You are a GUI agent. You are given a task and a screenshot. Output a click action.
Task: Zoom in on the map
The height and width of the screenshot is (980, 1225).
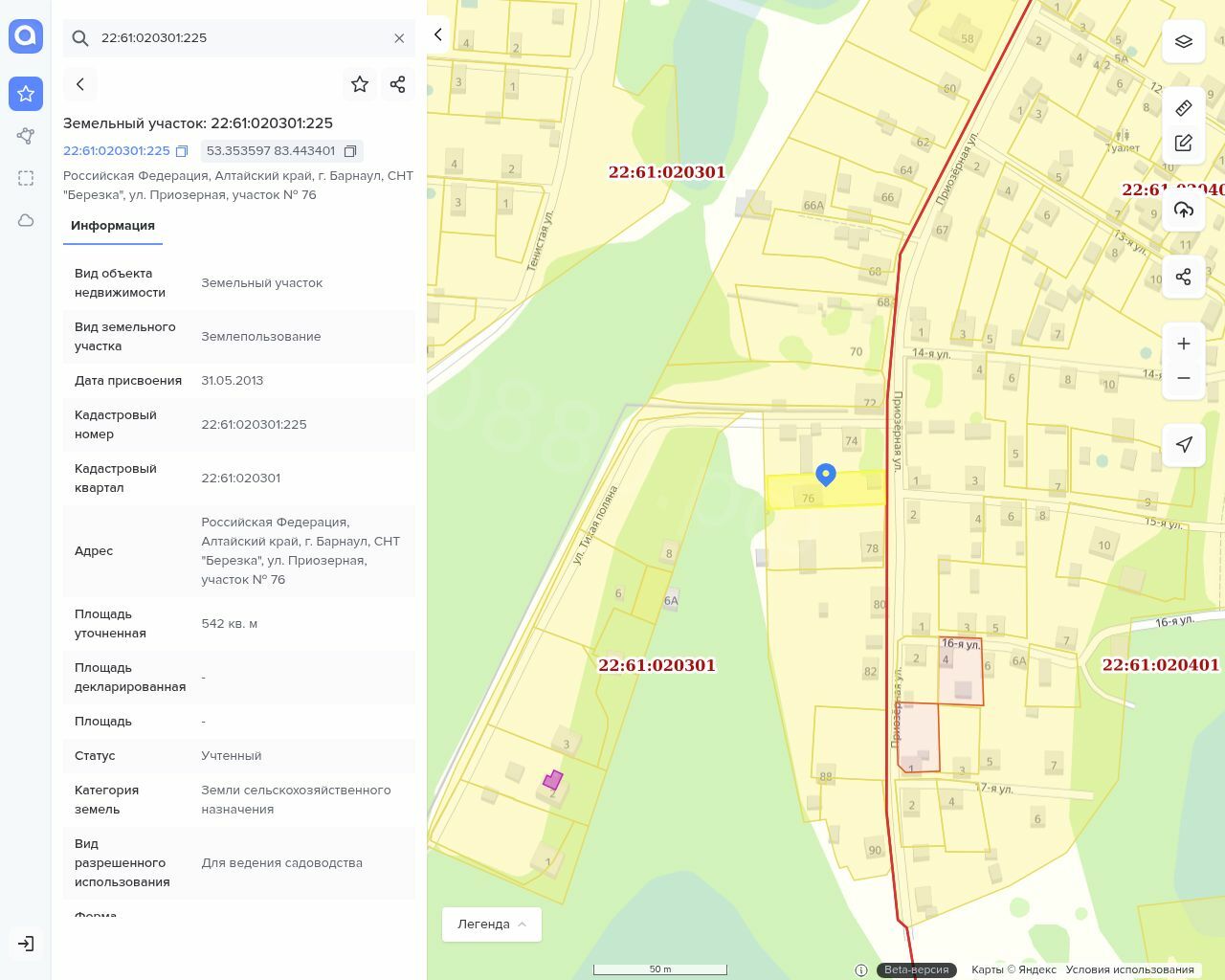[1184, 344]
